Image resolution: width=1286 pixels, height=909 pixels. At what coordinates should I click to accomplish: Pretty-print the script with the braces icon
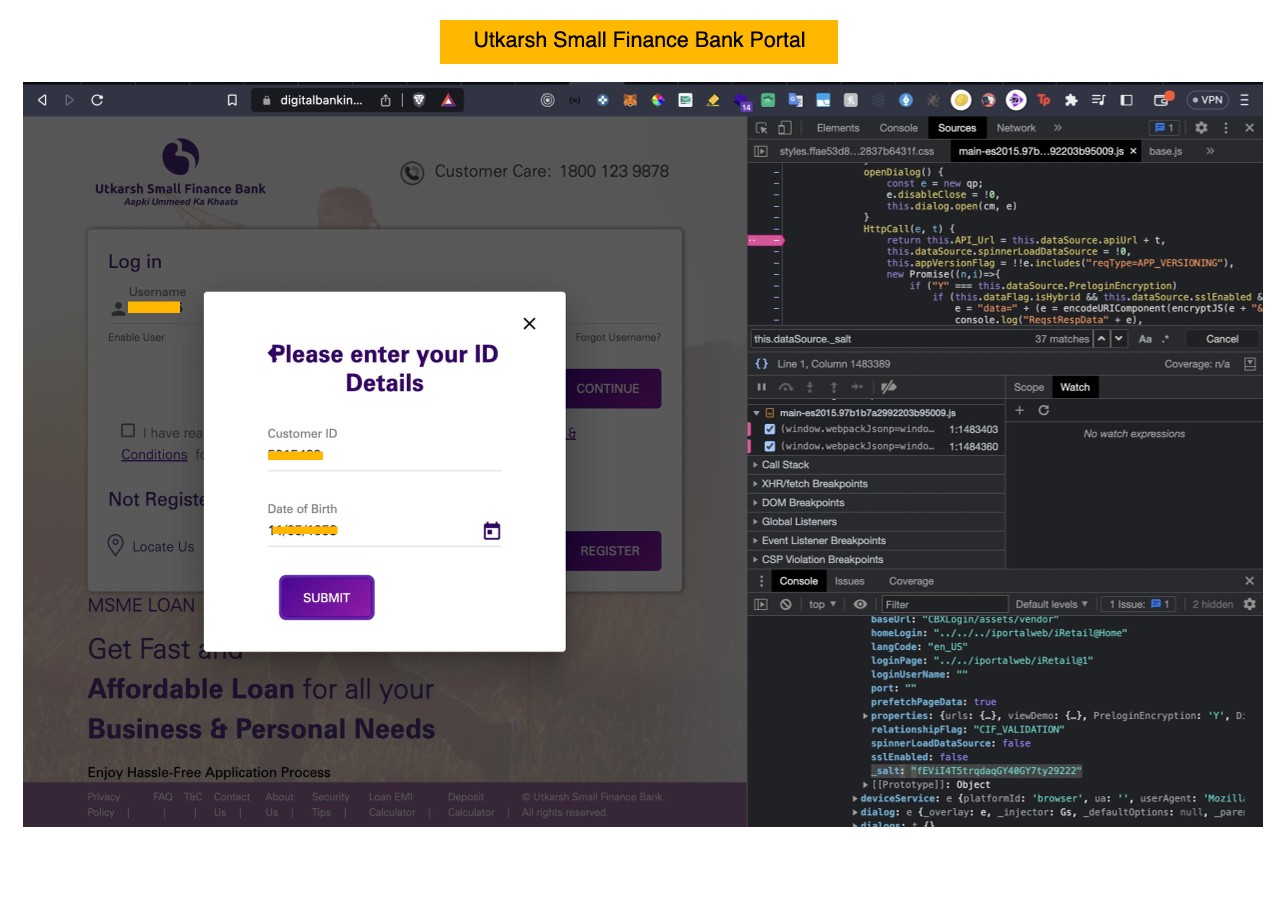[761, 364]
